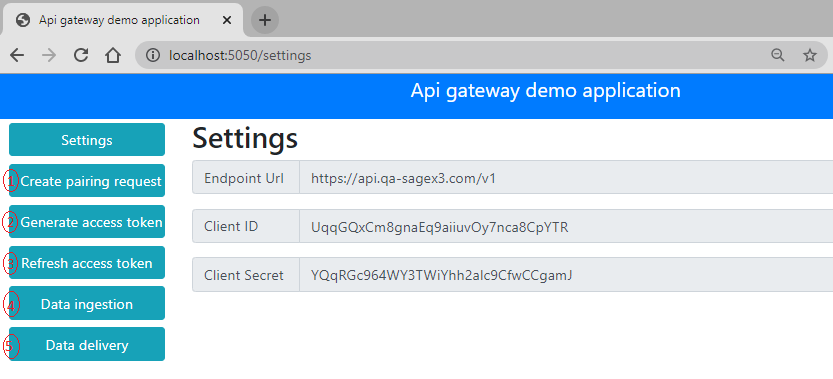
Task: Focus the address bar showing localhost:5050/settings
Action: (x=481, y=55)
